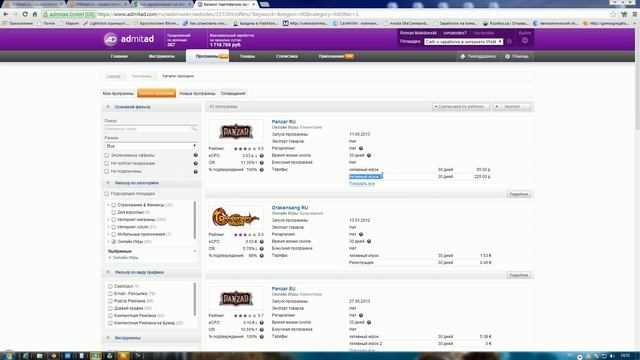Screen dimensions: 640x360
Task: Click Ретаргетинг info icon for Panzar RU
Action: coord(361,148)
